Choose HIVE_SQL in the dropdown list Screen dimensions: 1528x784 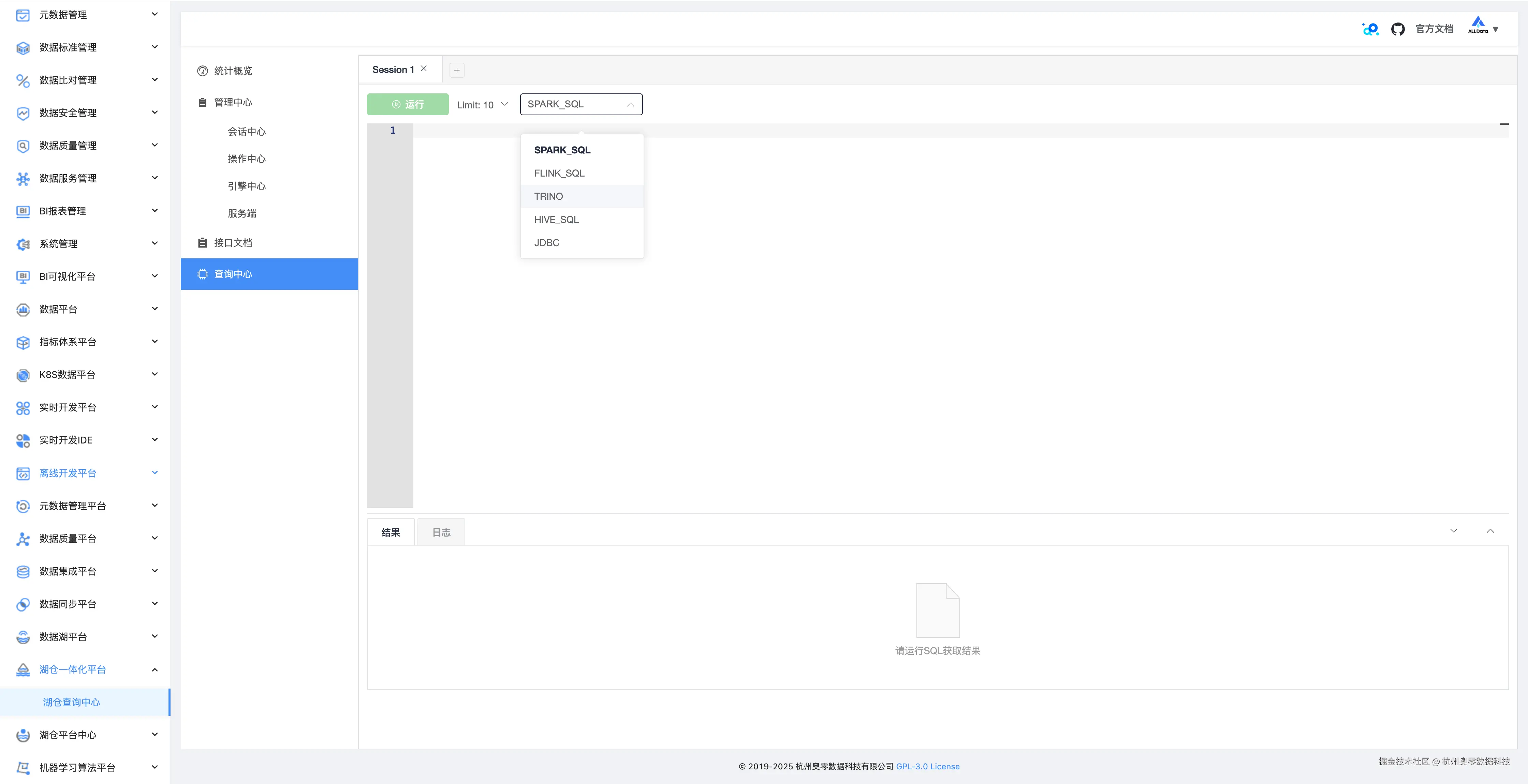pos(556,220)
